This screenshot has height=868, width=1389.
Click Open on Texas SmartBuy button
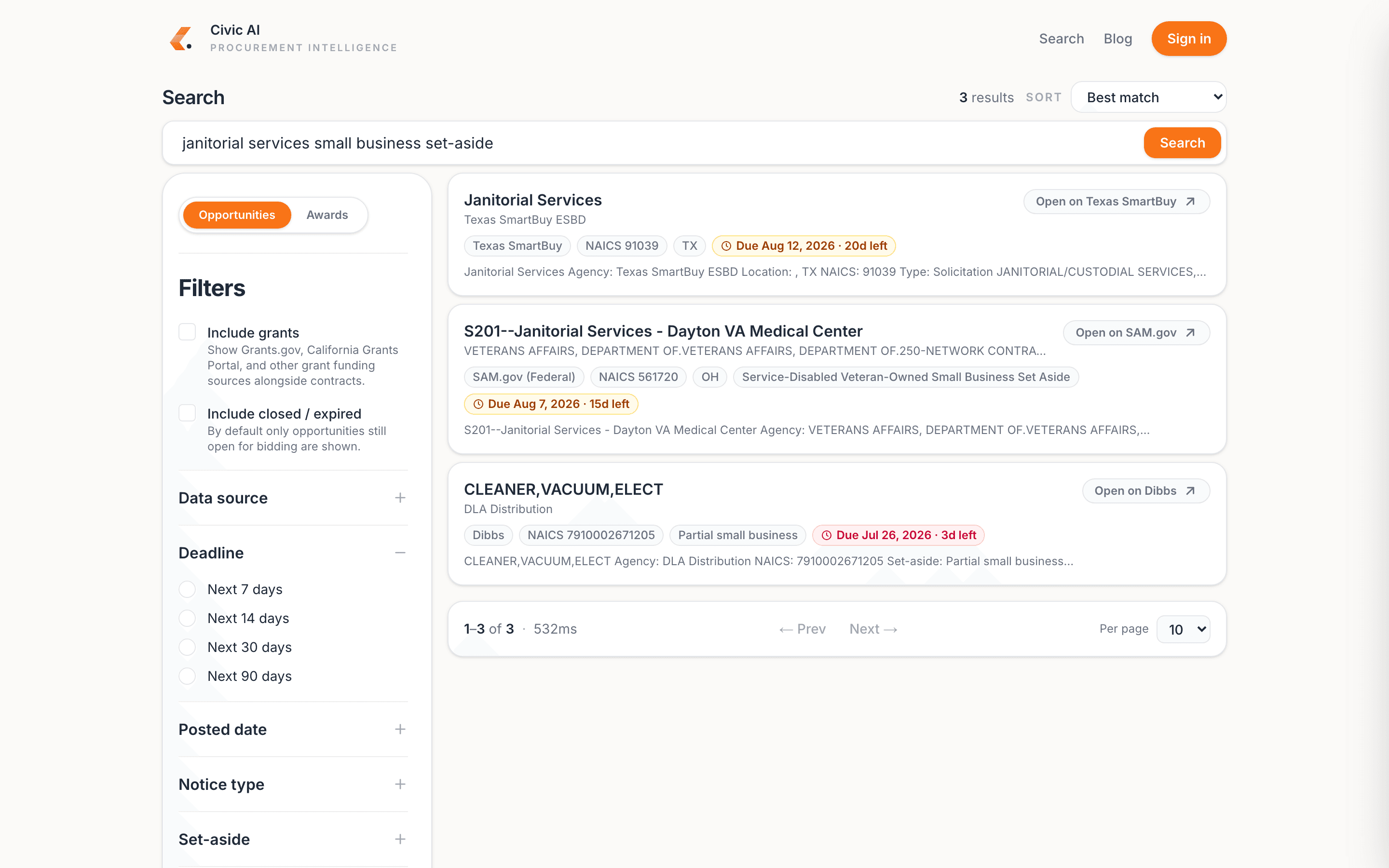point(1117,202)
